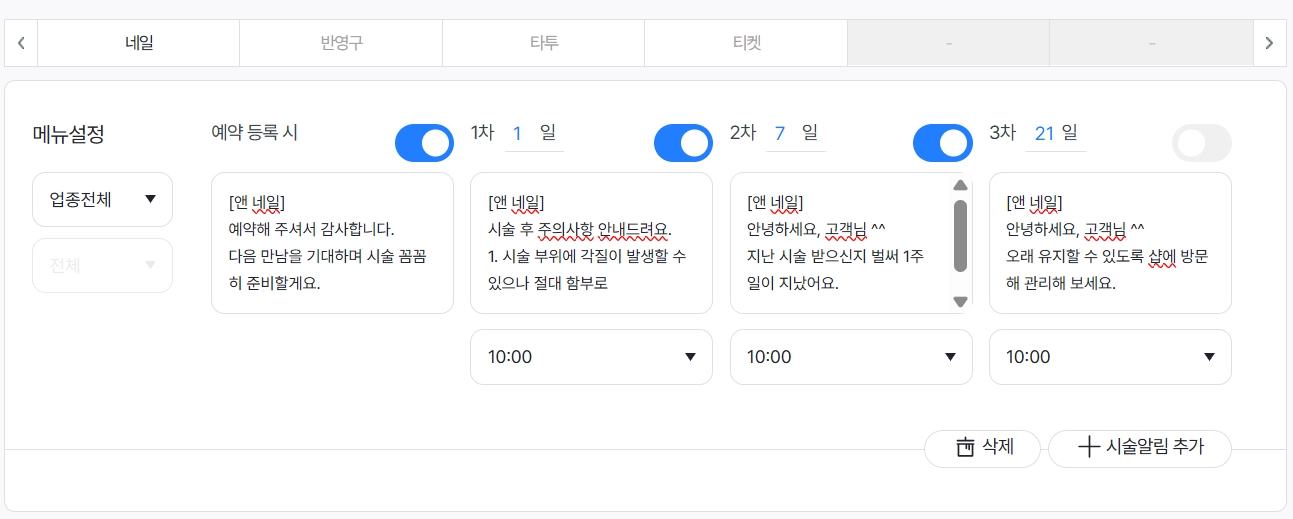Disable the 1차 notification toggle

(683, 143)
